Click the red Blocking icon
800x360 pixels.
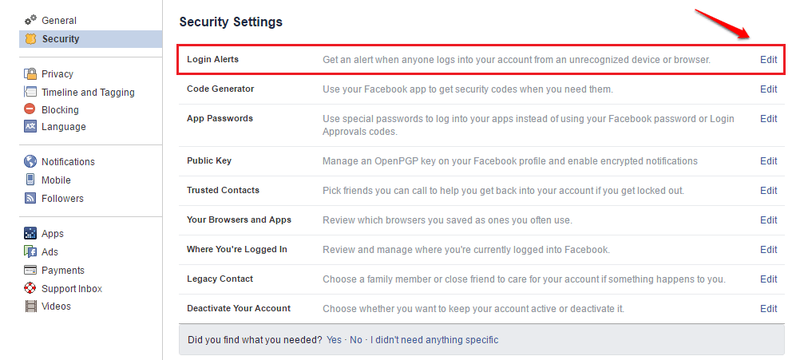31,109
